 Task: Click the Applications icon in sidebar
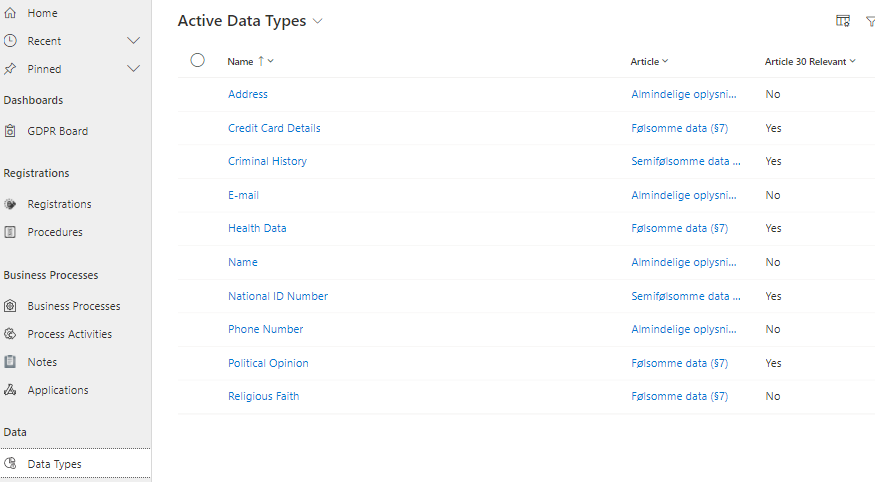point(10,390)
